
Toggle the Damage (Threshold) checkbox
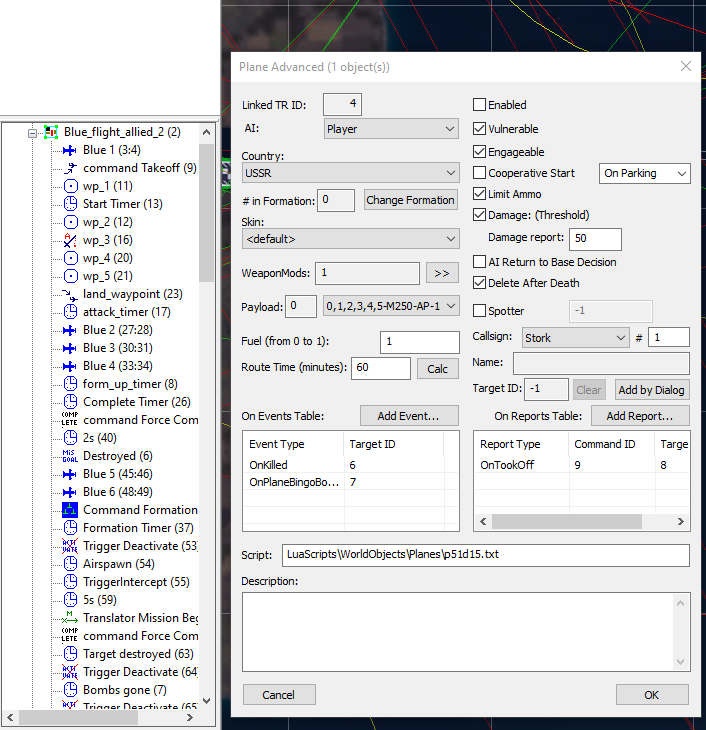coord(479,215)
